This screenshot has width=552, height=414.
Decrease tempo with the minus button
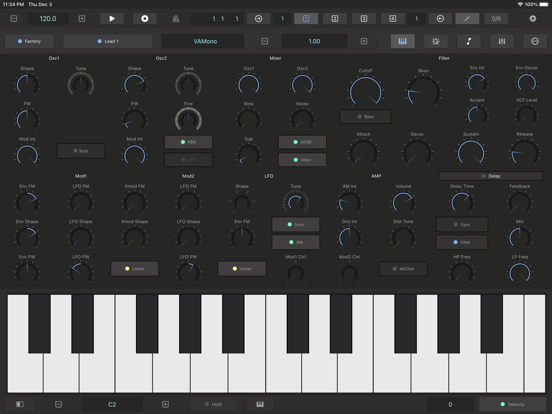coord(14,19)
